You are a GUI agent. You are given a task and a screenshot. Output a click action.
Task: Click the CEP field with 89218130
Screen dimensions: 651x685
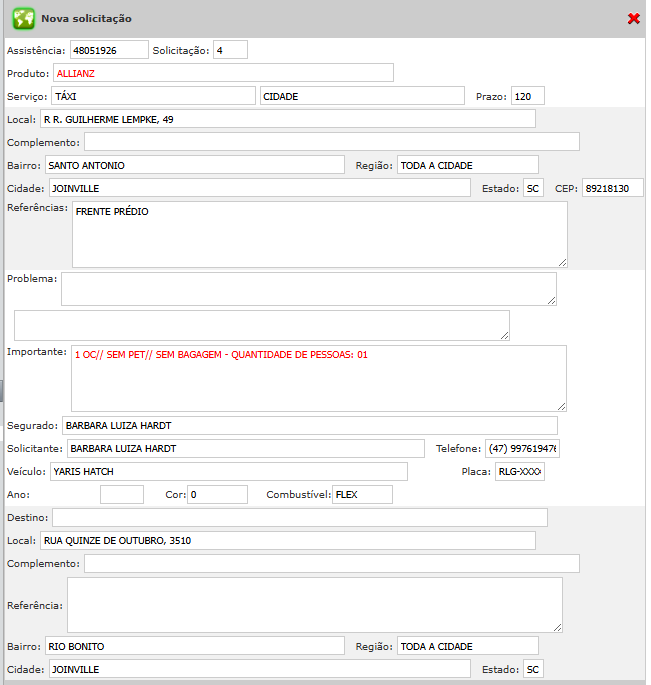click(x=612, y=188)
